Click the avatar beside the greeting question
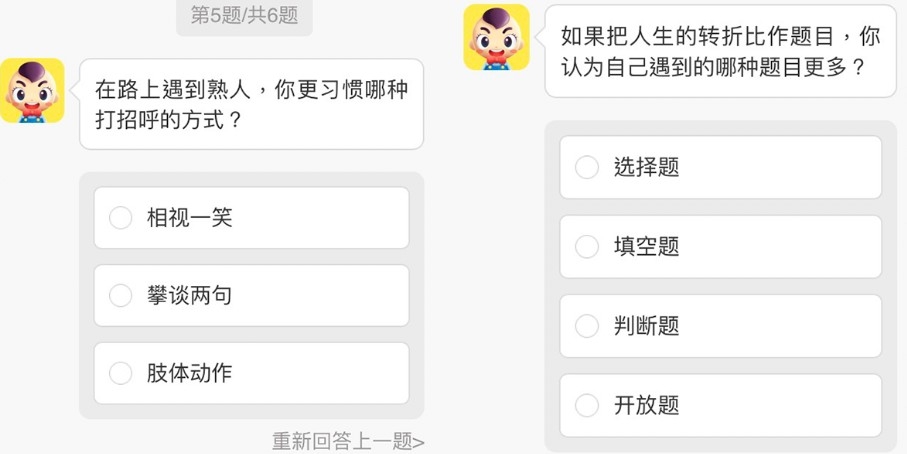The height and width of the screenshot is (454, 907). [x=32, y=91]
